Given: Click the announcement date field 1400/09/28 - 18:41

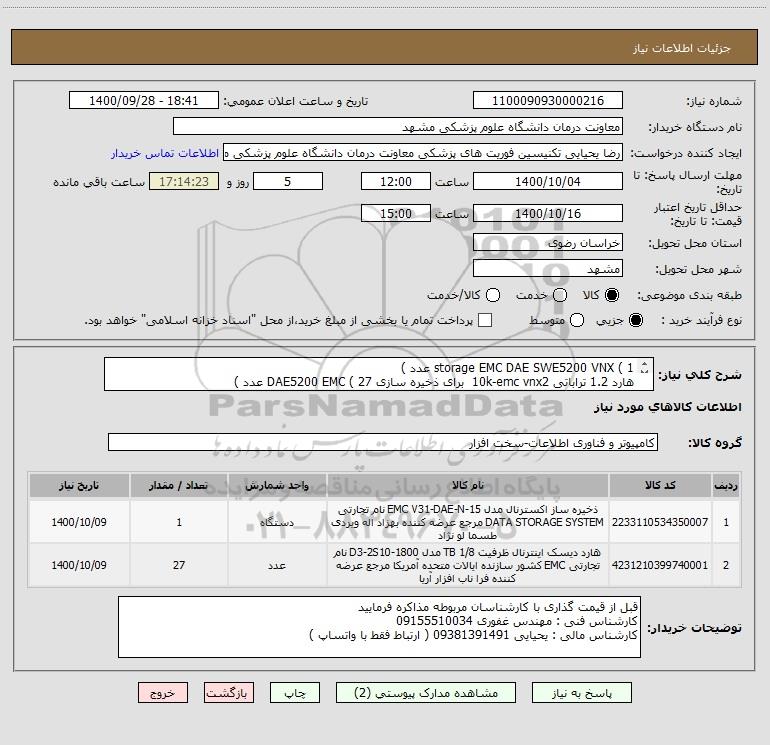Looking at the screenshot, I should [143, 100].
